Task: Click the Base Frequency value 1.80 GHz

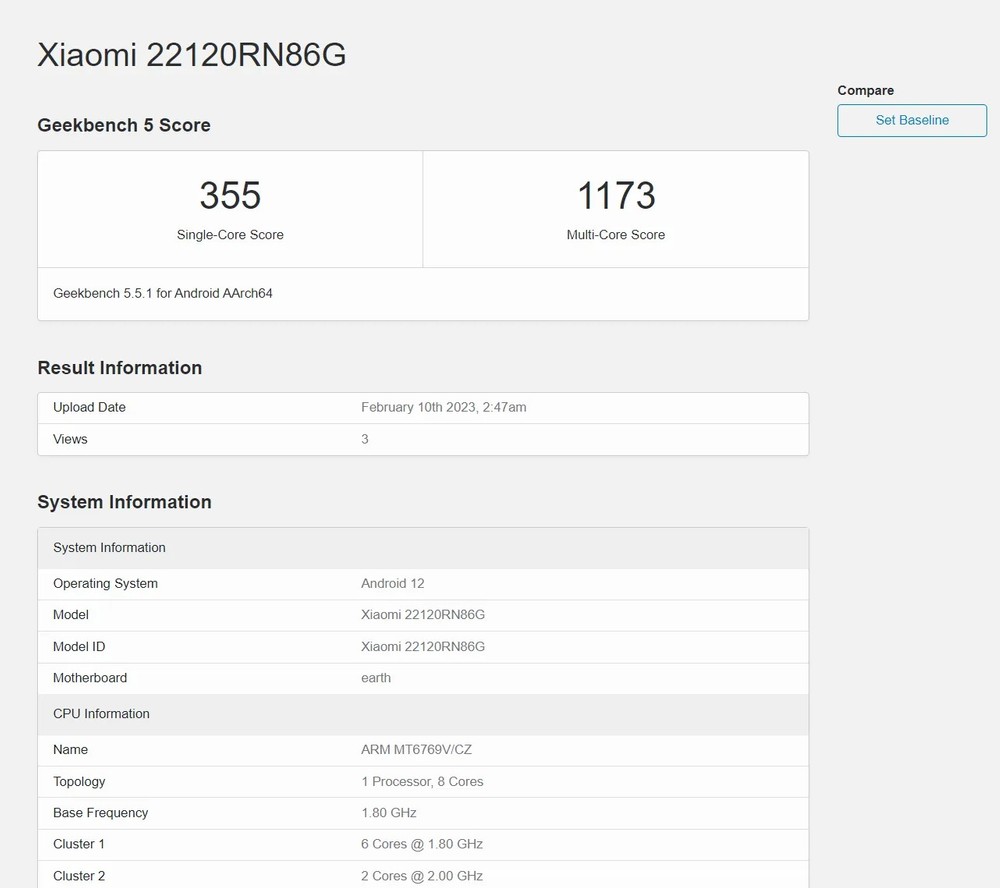Action: [x=389, y=813]
